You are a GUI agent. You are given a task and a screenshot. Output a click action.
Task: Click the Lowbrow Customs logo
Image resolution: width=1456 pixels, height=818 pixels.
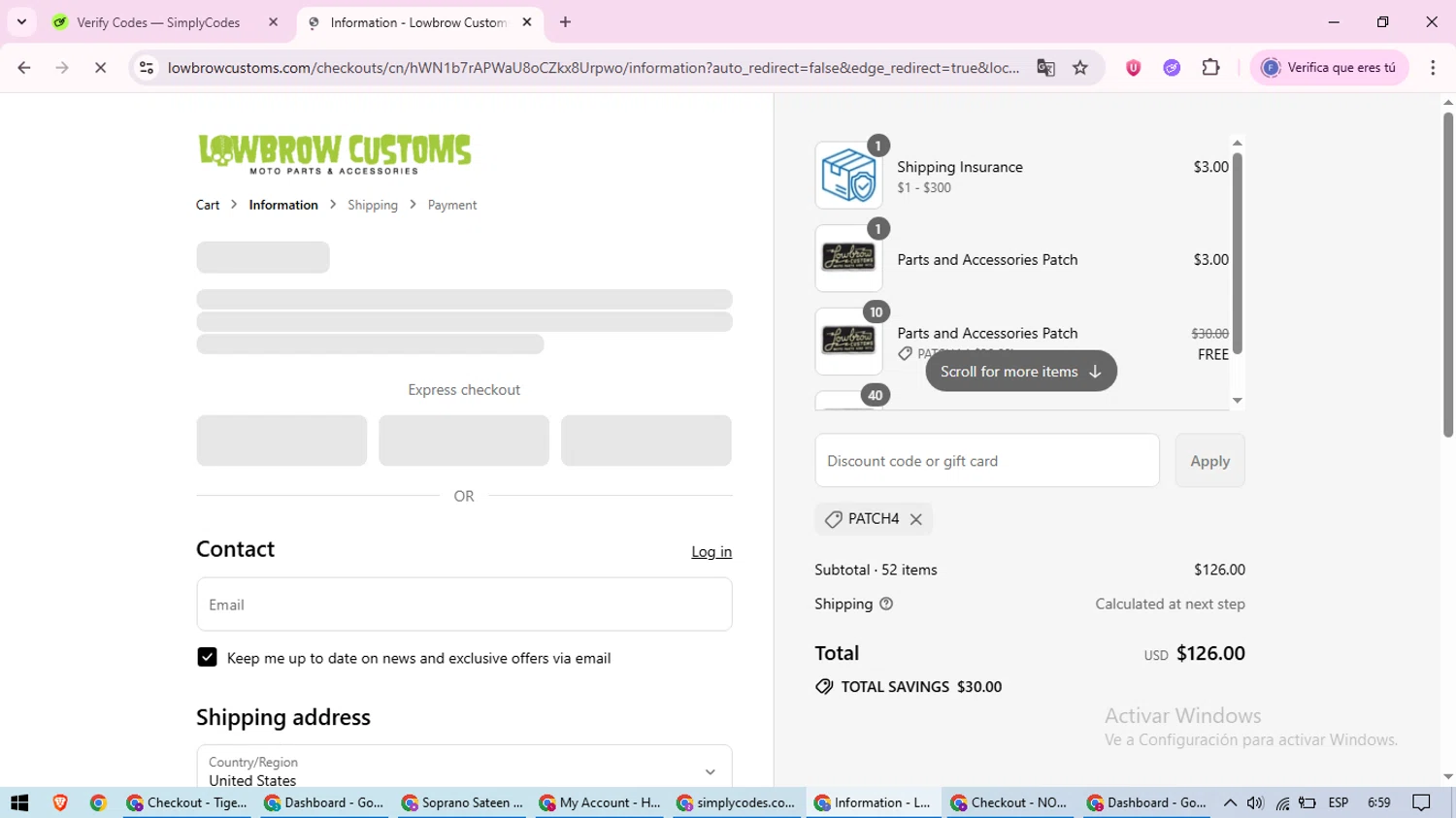pos(335,153)
